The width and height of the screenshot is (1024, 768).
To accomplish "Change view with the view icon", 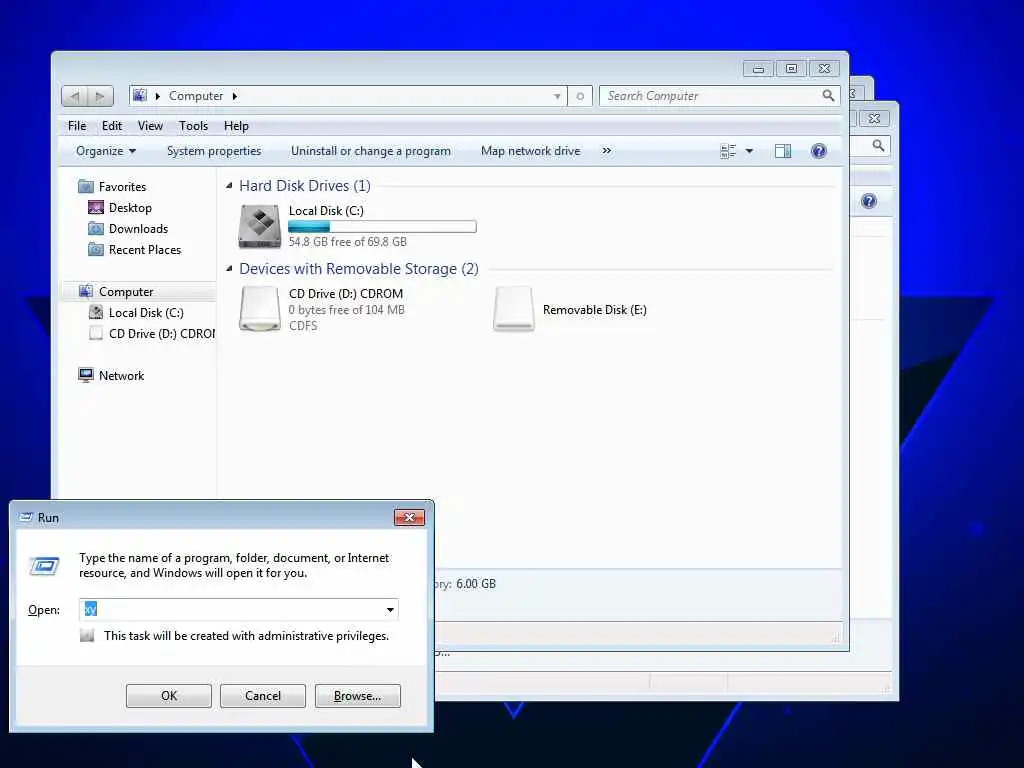I will (x=728, y=151).
